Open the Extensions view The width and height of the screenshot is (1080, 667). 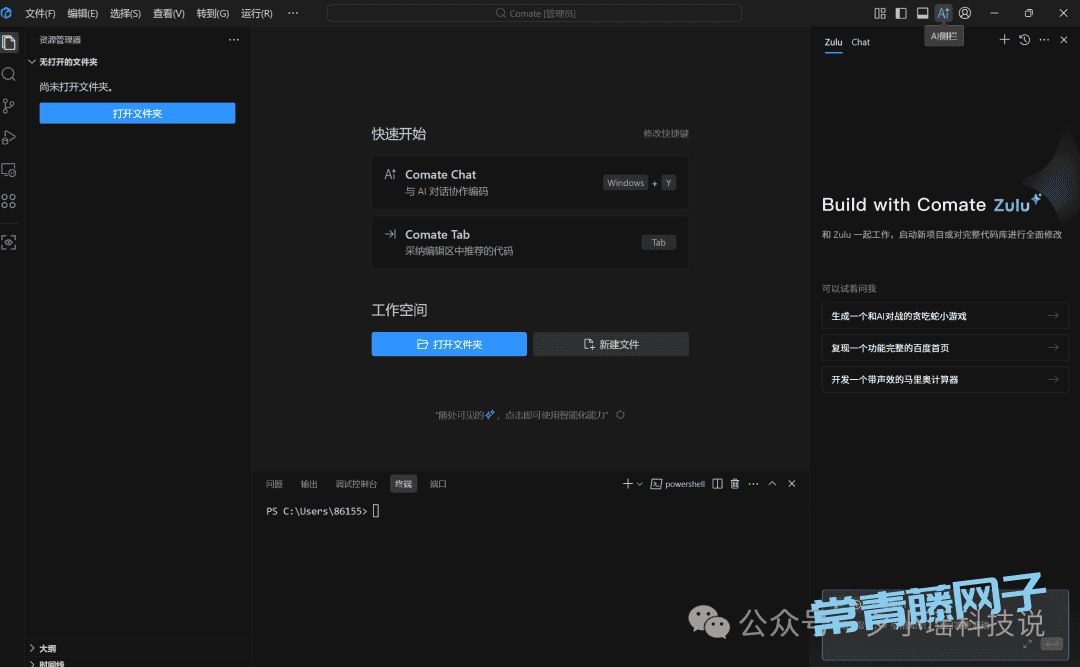pos(9,201)
